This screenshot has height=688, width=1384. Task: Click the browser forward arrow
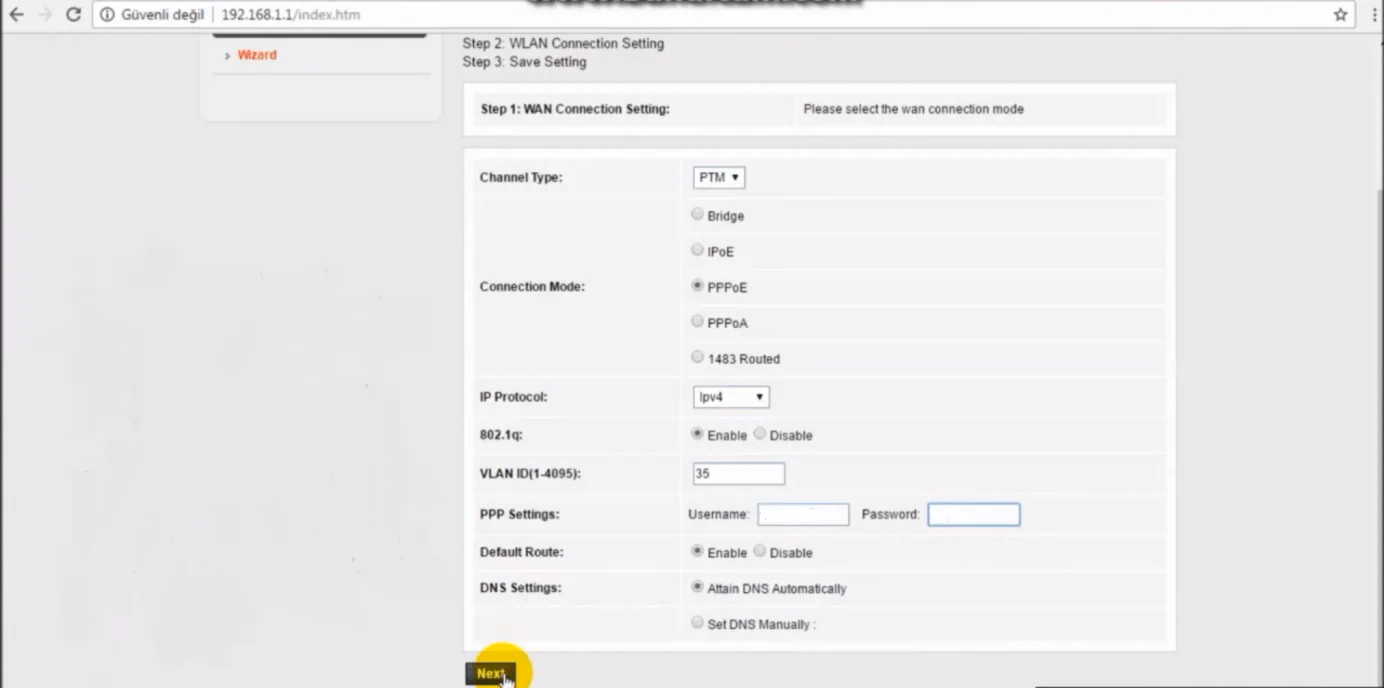tap(44, 15)
